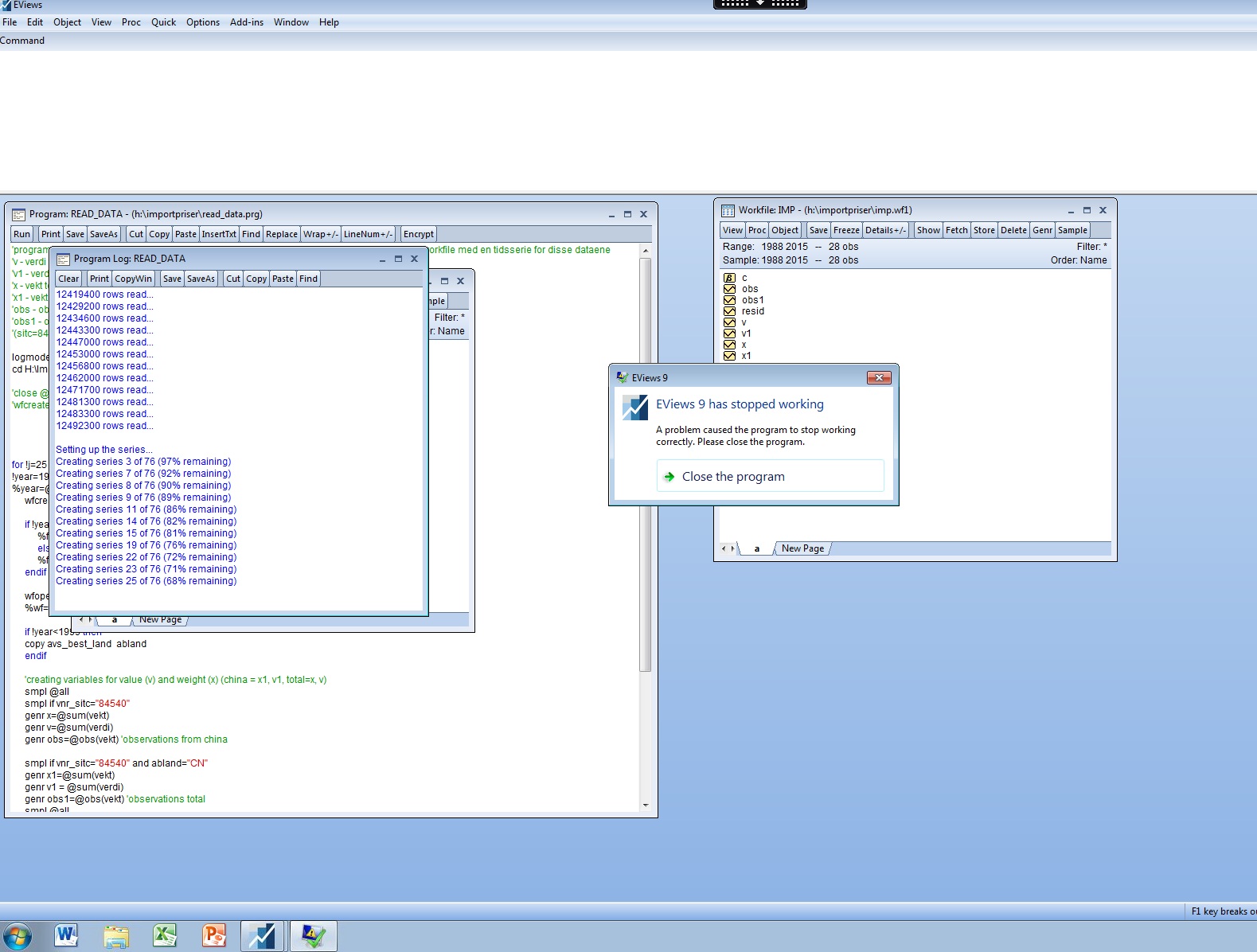This screenshot has height=952, width=1257.
Task: Run the READ_DATA program
Action: click(x=21, y=234)
